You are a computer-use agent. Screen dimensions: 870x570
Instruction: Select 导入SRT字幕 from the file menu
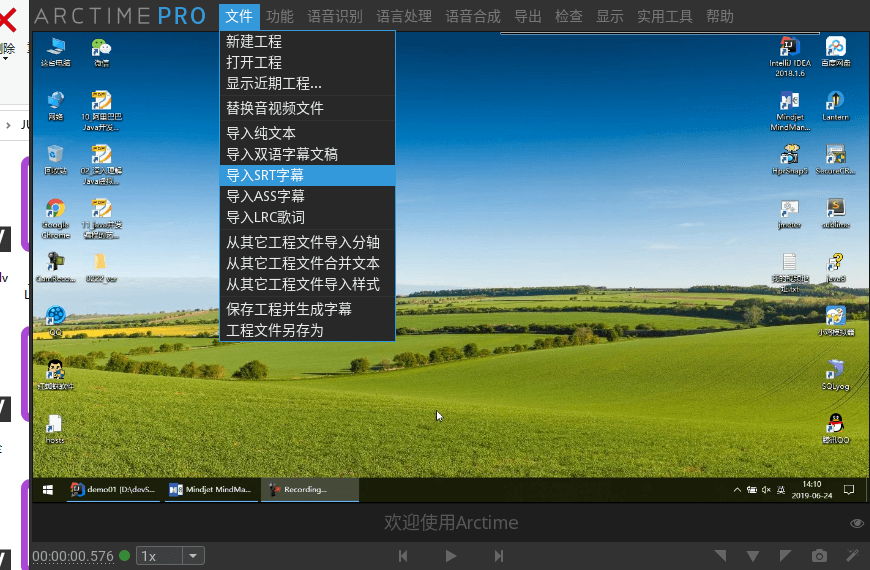(x=265, y=175)
